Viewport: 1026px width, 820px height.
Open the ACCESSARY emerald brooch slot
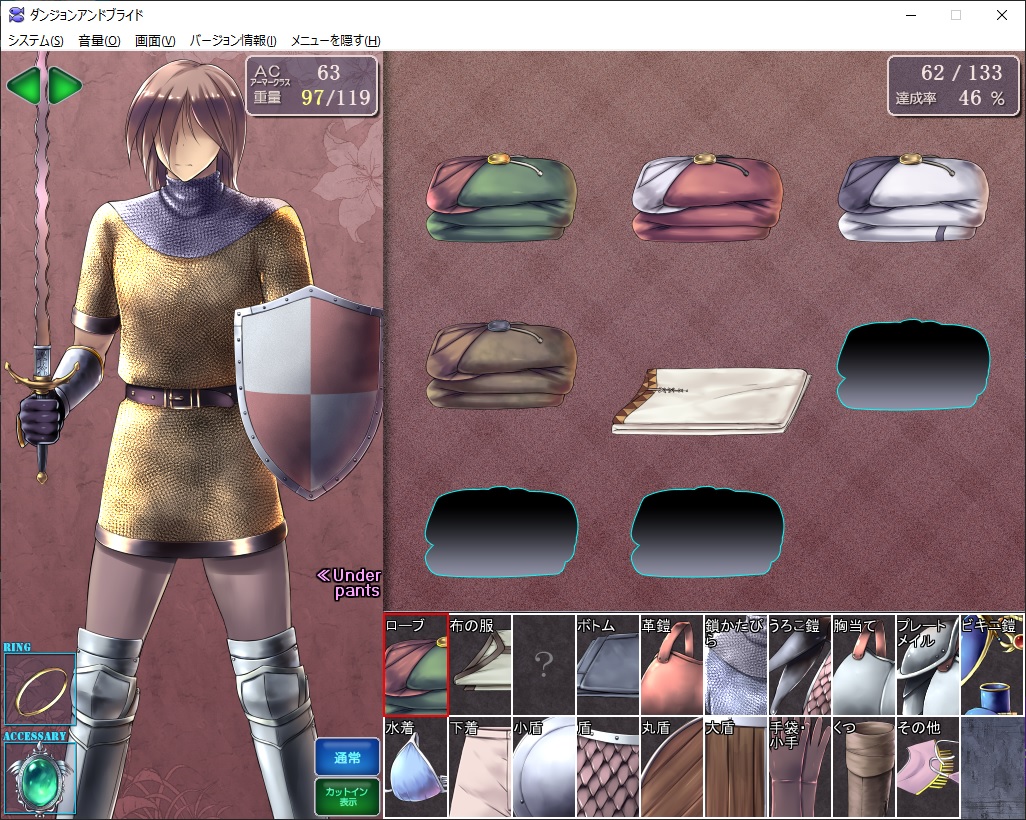(41, 778)
